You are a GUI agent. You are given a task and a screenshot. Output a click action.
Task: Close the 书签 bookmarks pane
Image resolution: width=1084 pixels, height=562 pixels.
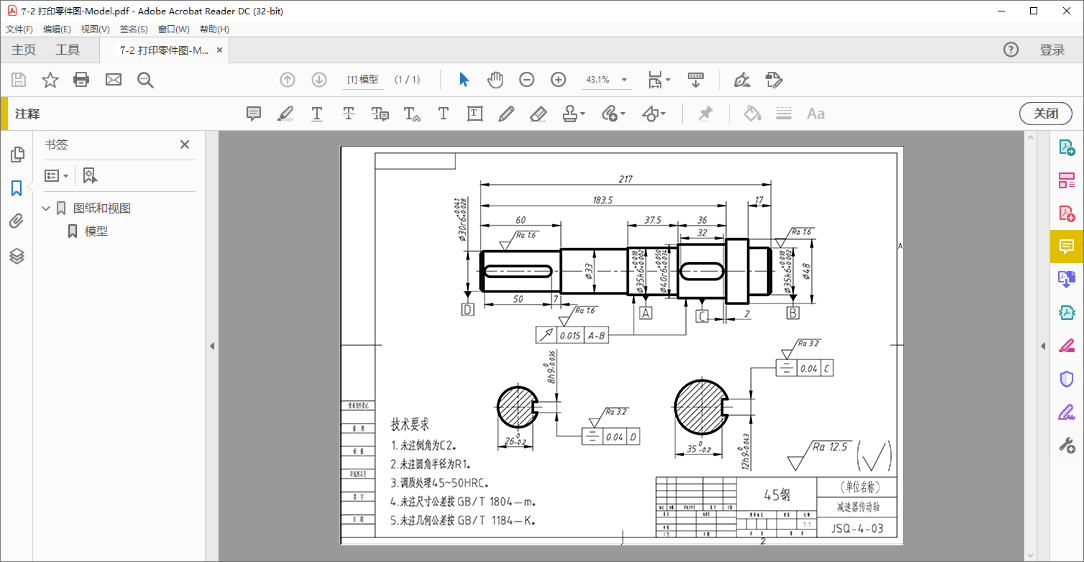pyautogui.click(x=185, y=144)
